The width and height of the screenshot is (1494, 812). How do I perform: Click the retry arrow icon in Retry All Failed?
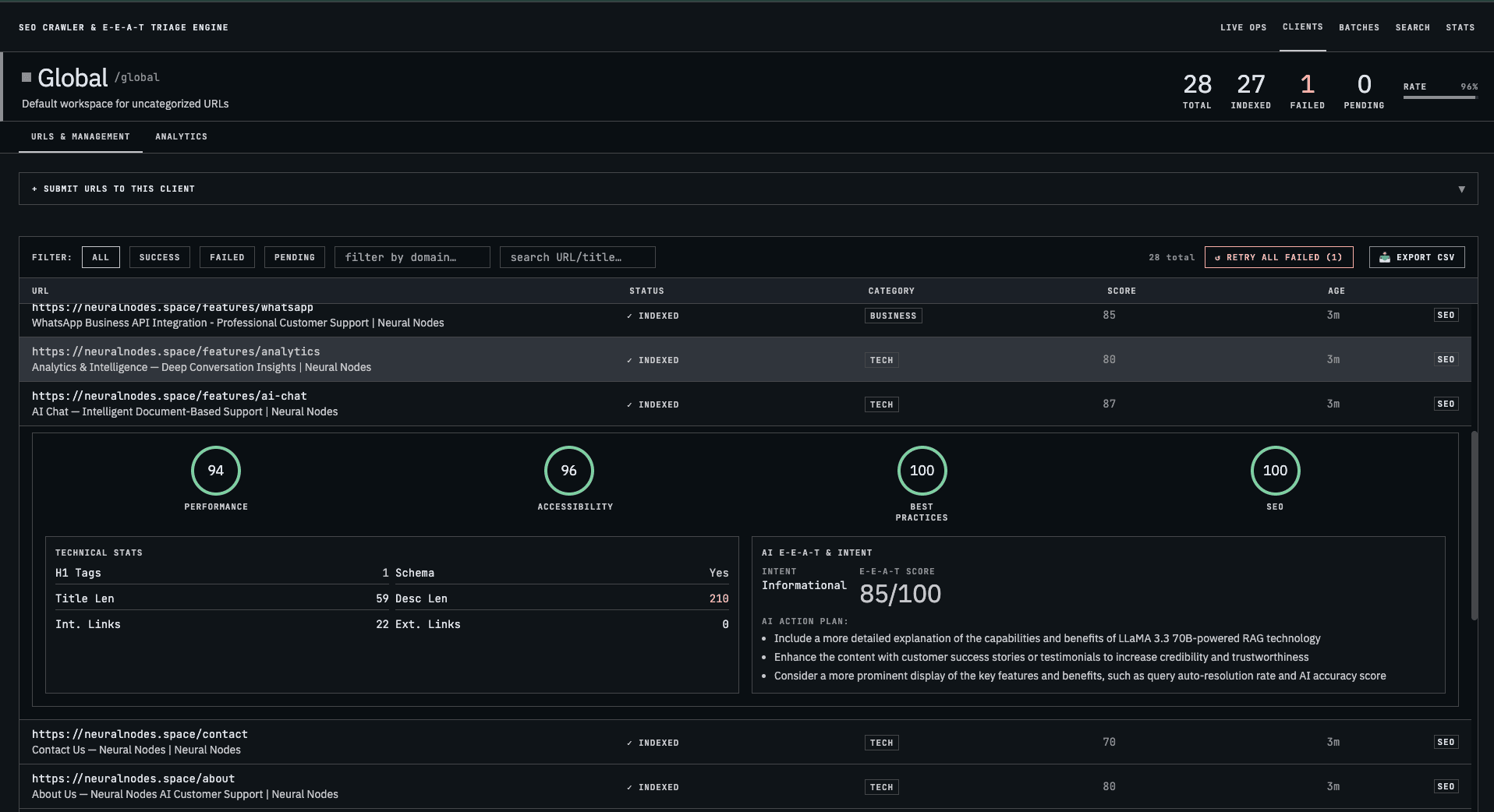coord(1217,257)
